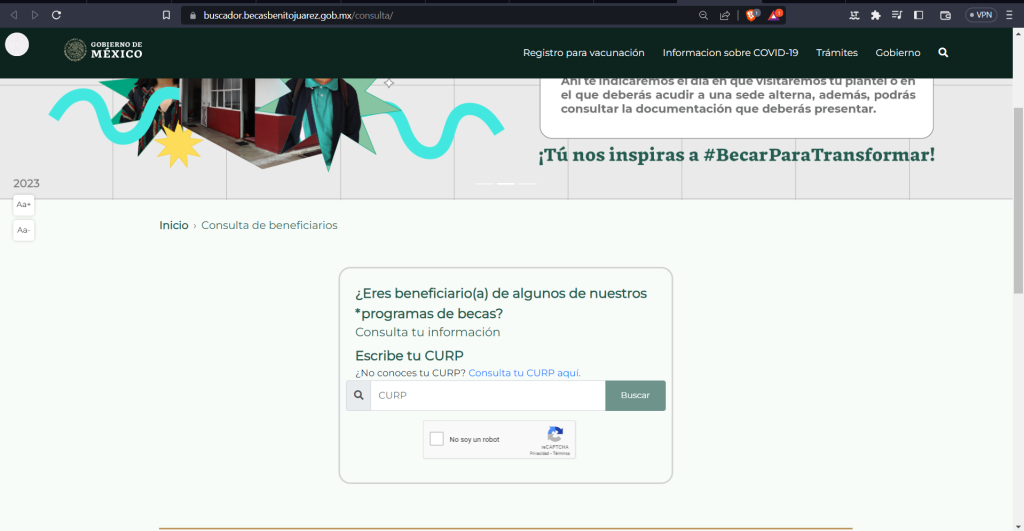The image size is (1024, 531).
Task: Open the Trámites menu item
Action: 837,52
